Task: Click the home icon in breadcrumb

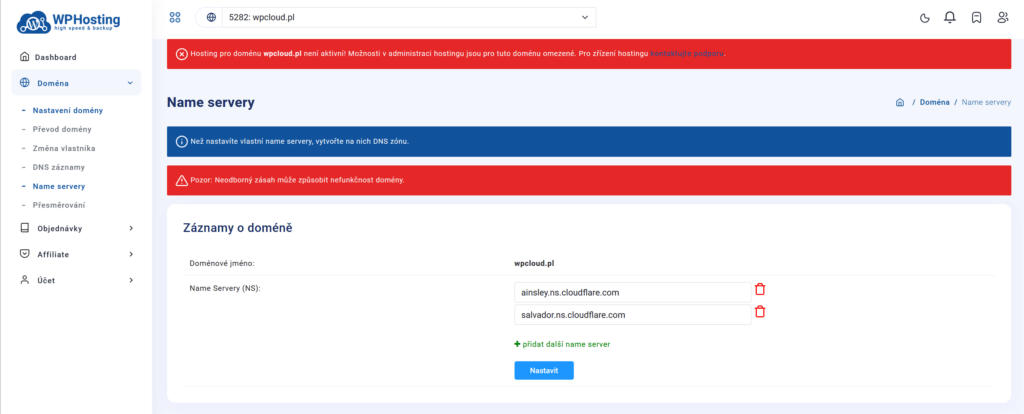Action: tap(900, 102)
